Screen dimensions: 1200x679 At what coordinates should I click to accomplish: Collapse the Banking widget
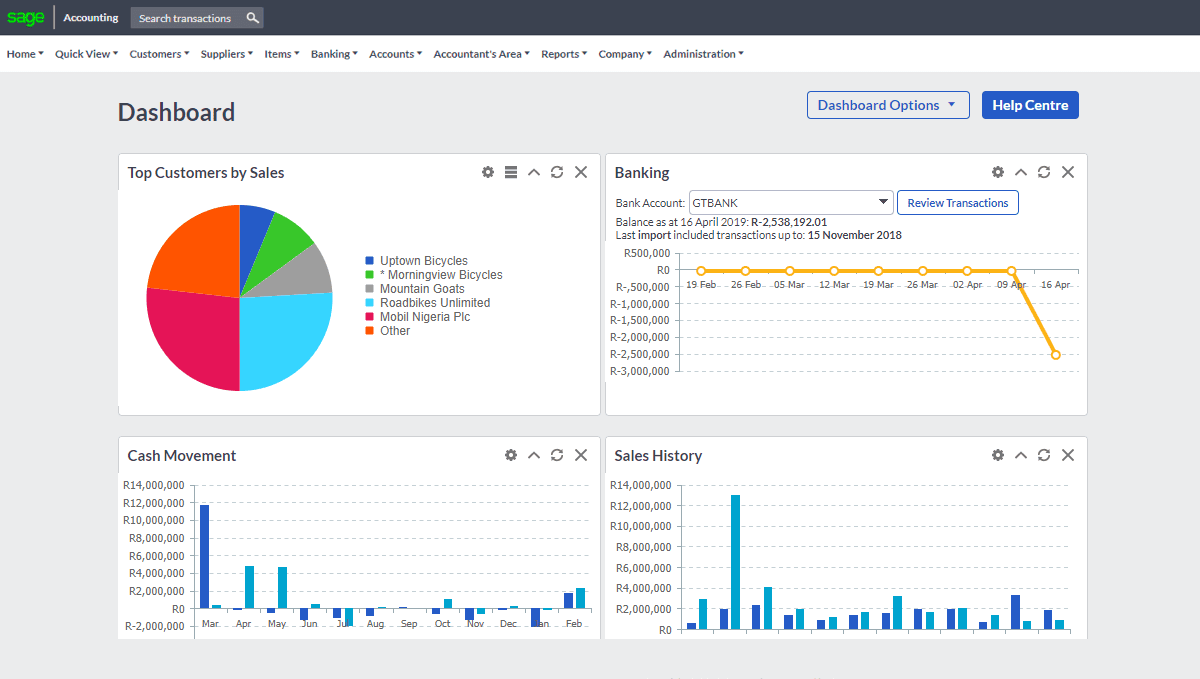1020,172
